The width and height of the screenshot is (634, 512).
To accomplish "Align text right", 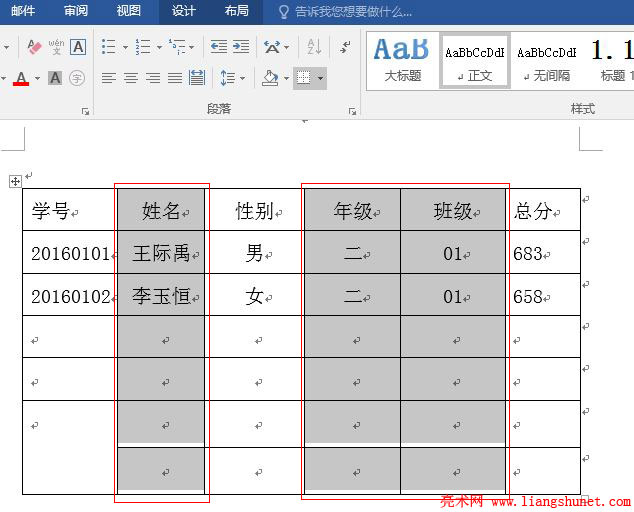I will coord(153,78).
